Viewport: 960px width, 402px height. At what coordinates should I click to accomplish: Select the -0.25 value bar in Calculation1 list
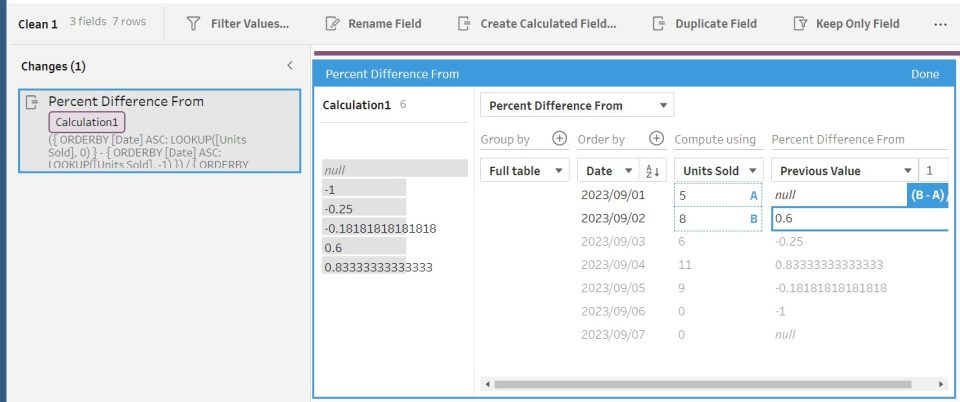pos(364,209)
